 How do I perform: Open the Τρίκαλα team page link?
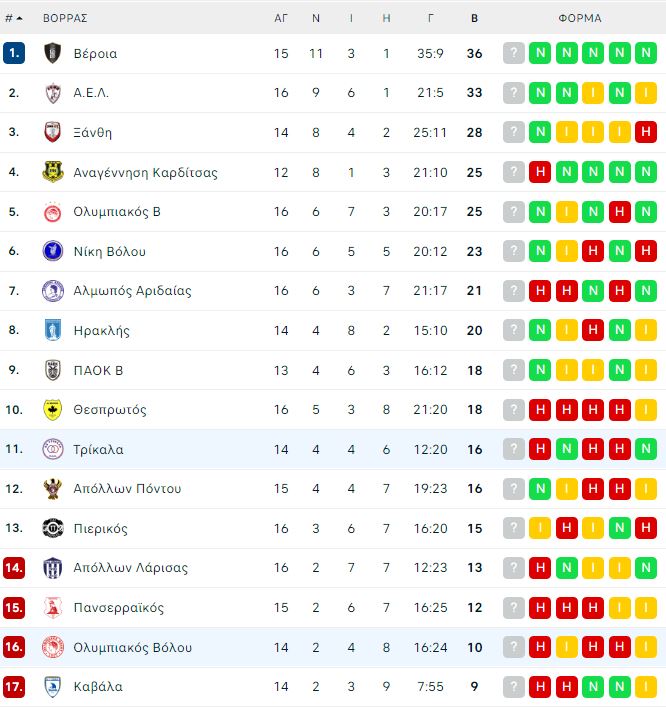tap(98, 450)
